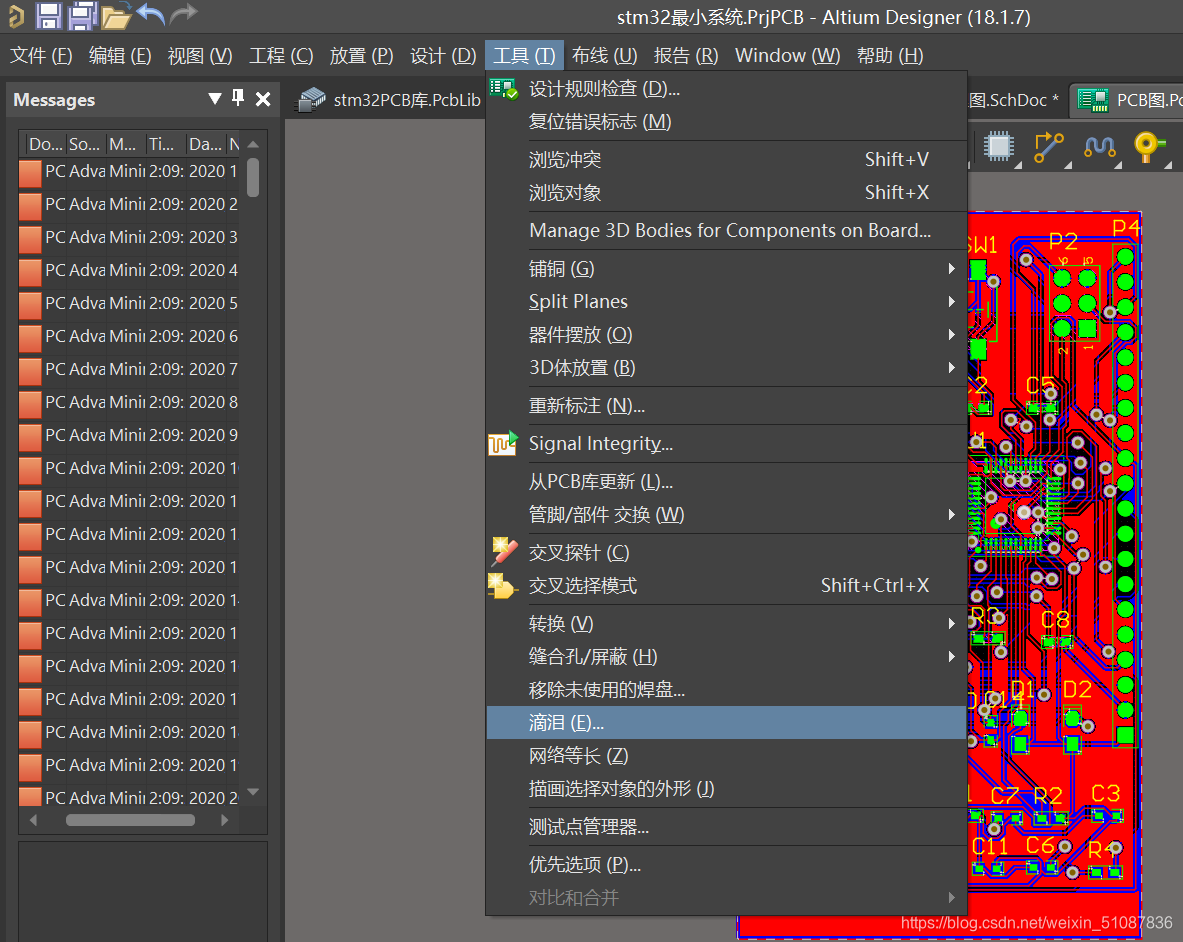Select the Place Via tool

click(1148, 147)
